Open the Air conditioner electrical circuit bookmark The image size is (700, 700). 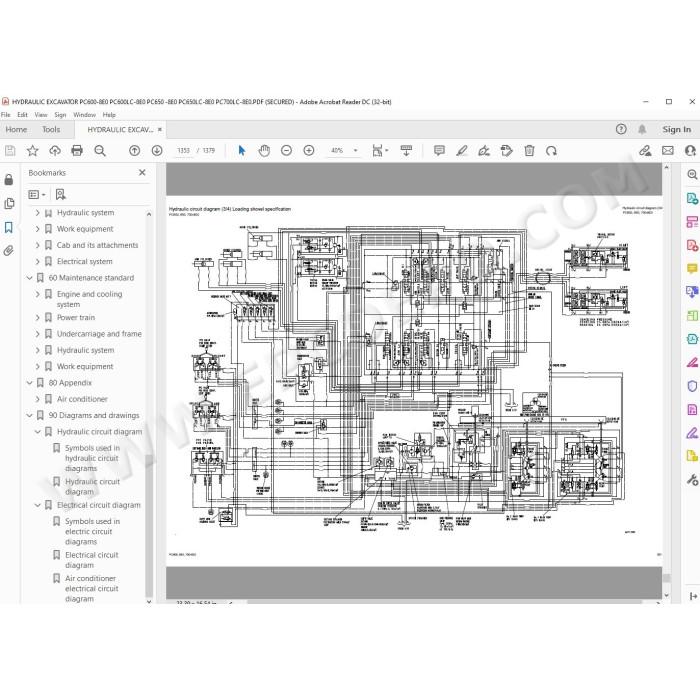pos(92,589)
